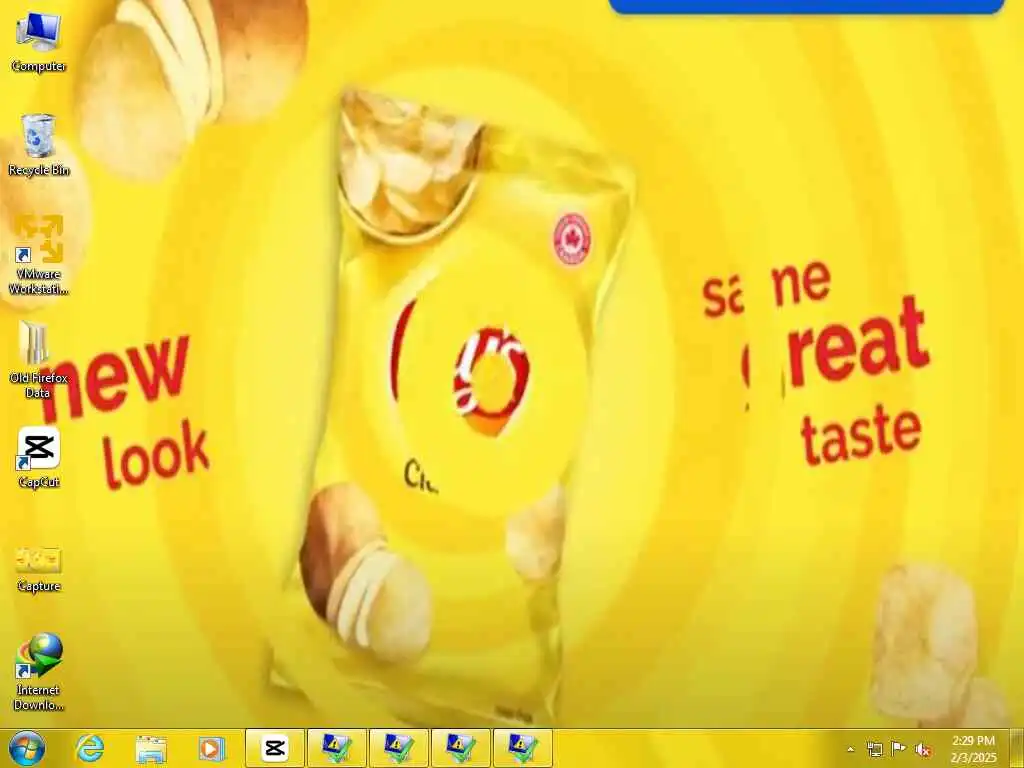Select the CapCut desktop shortcut
The image size is (1024, 768).
(39, 457)
